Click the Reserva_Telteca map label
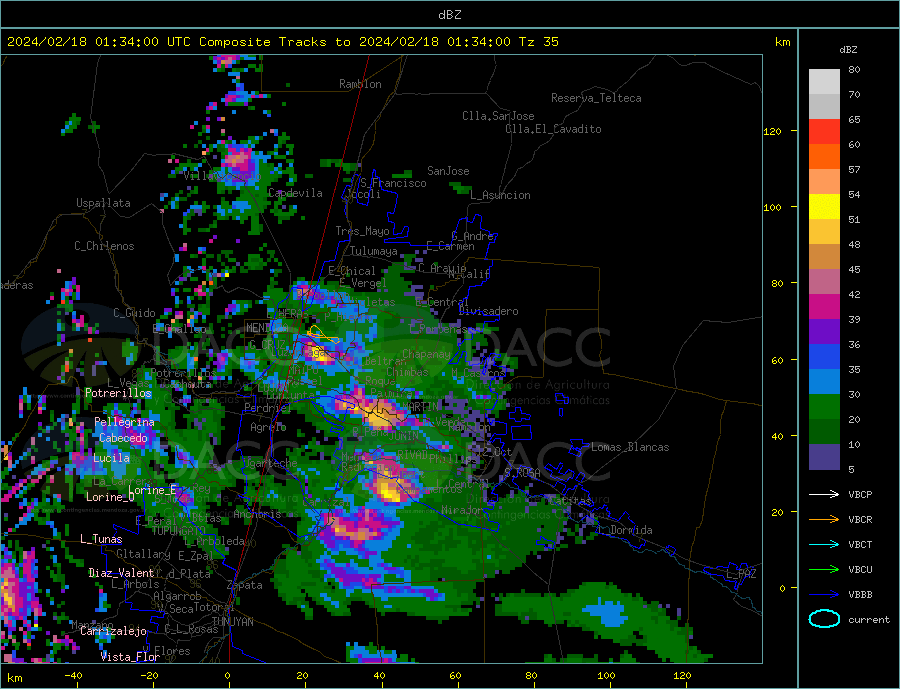This screenshot has width=900, height=689. click(x=596, y=98)
